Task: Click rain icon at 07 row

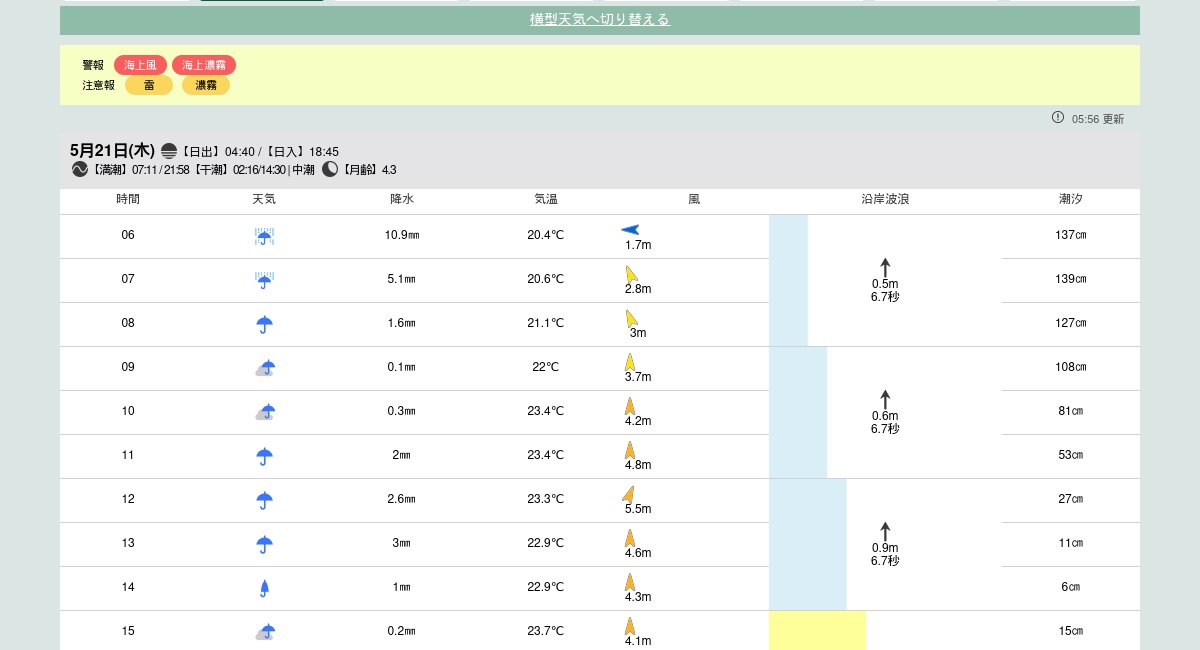Action: click(264, 281)
